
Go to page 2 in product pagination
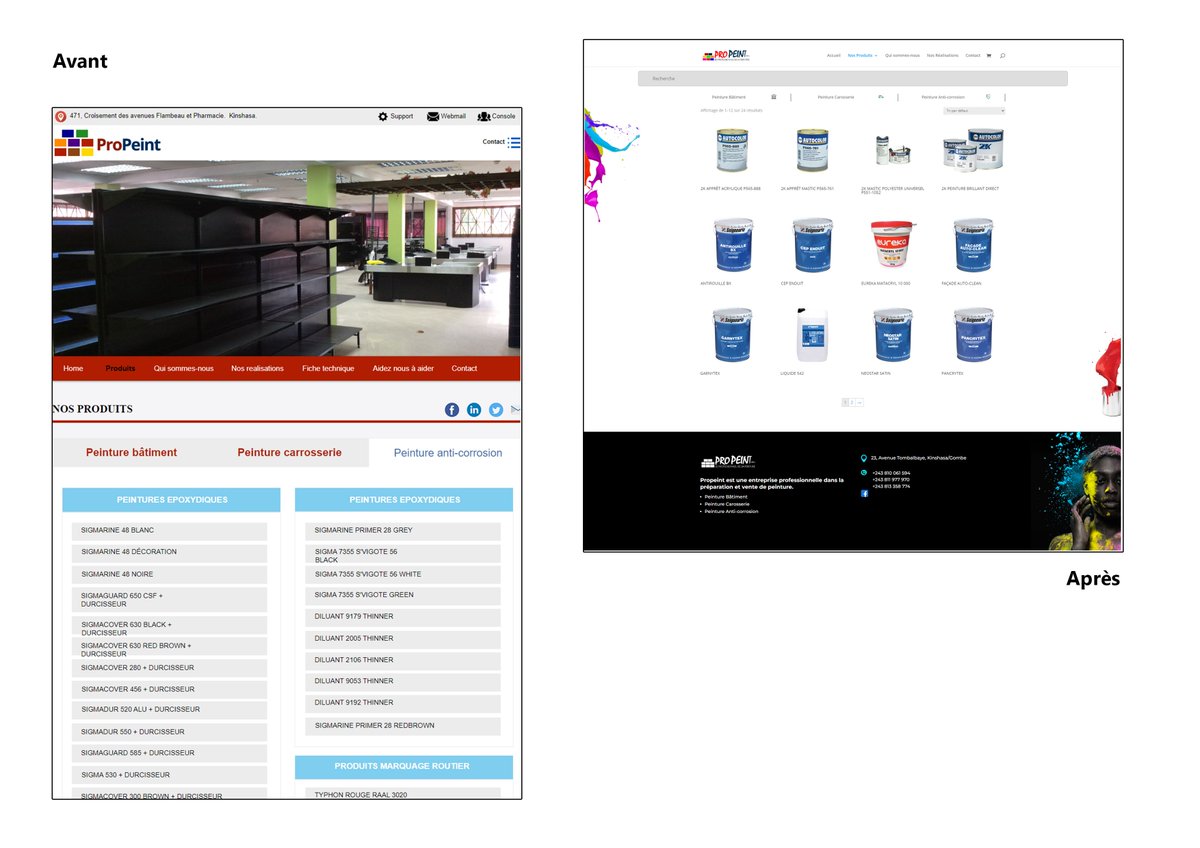click(x=852, y=402)
